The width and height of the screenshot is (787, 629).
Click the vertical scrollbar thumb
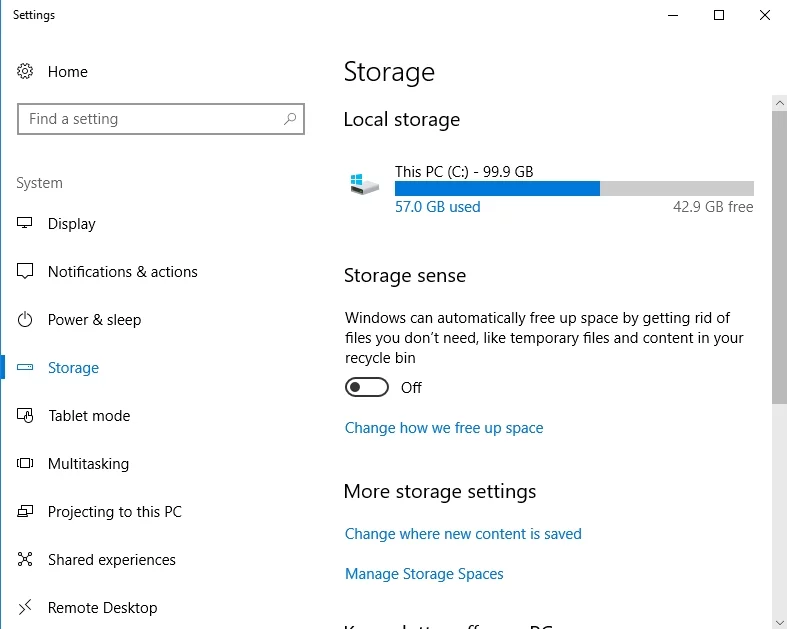coord(779,255)
